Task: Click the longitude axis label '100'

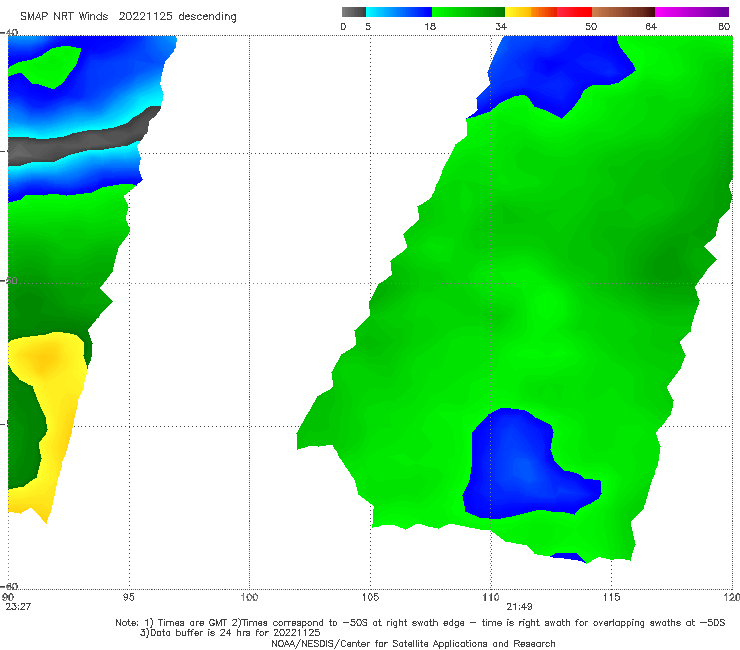Action: pyautogui.click(x=249, y=598)
